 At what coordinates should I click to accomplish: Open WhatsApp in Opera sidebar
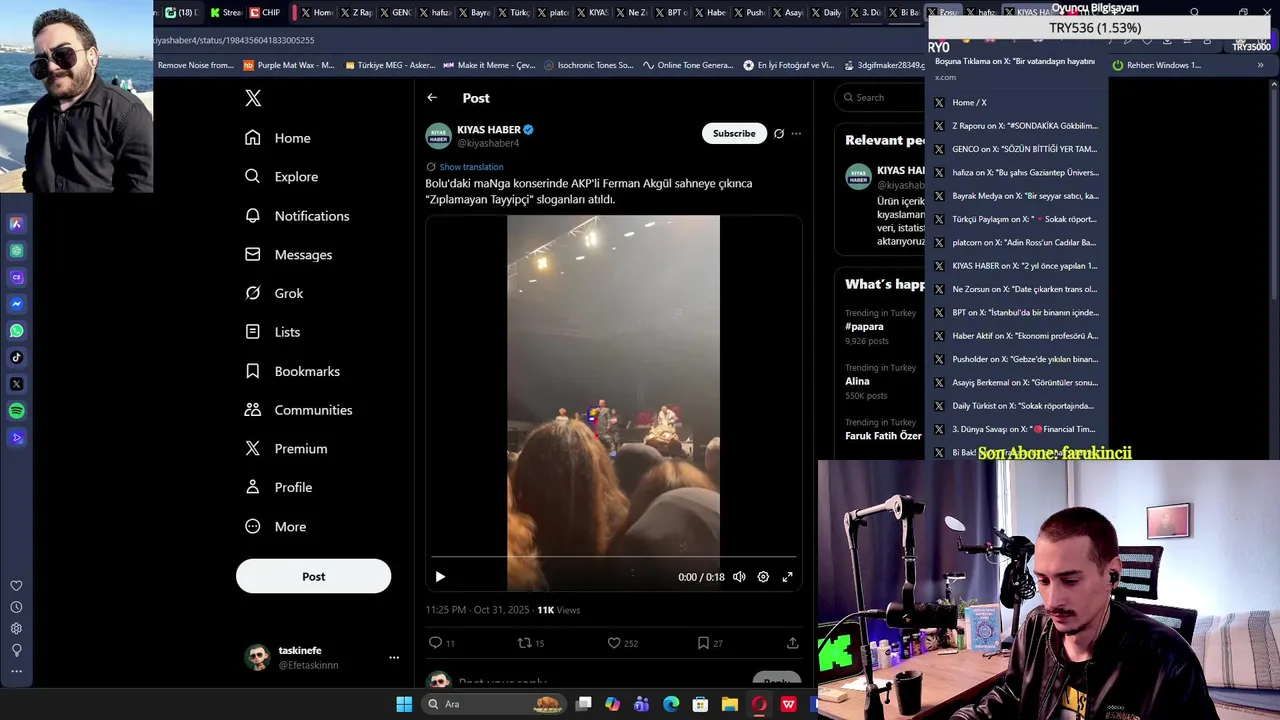pos(16,331)
